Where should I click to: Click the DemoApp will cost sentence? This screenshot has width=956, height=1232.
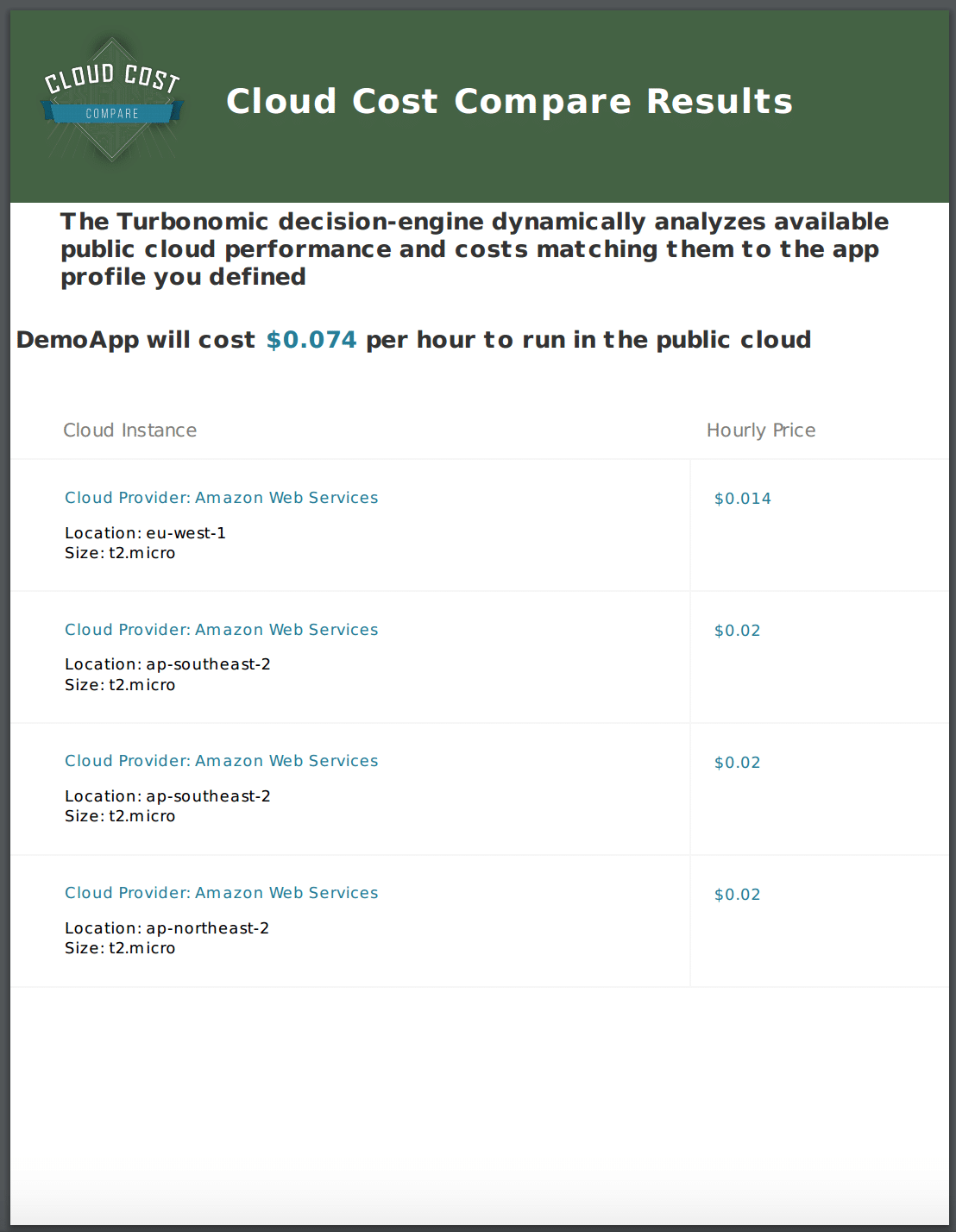[x=413, y=340]
